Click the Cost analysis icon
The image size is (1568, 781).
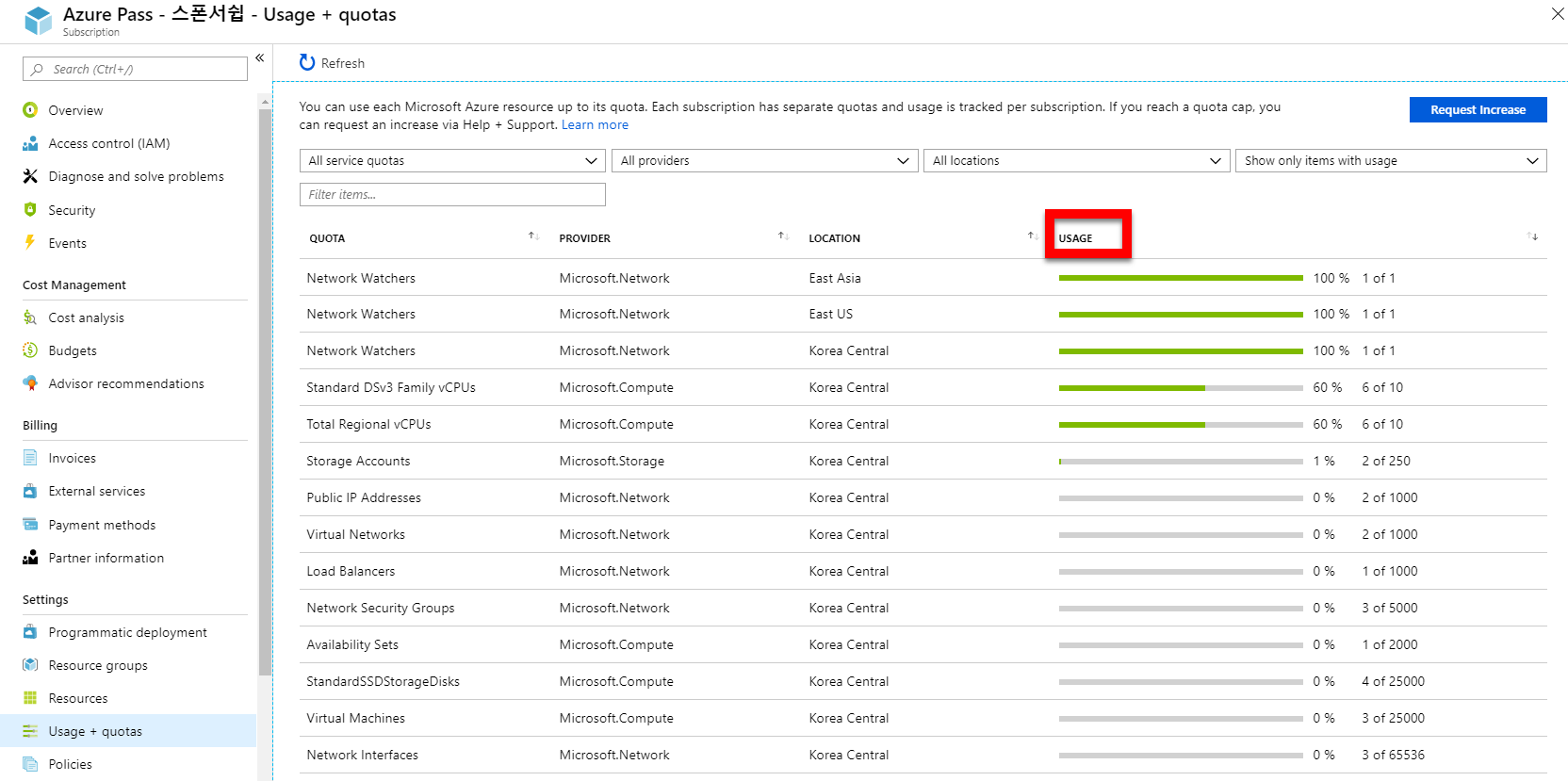(30, 317)
